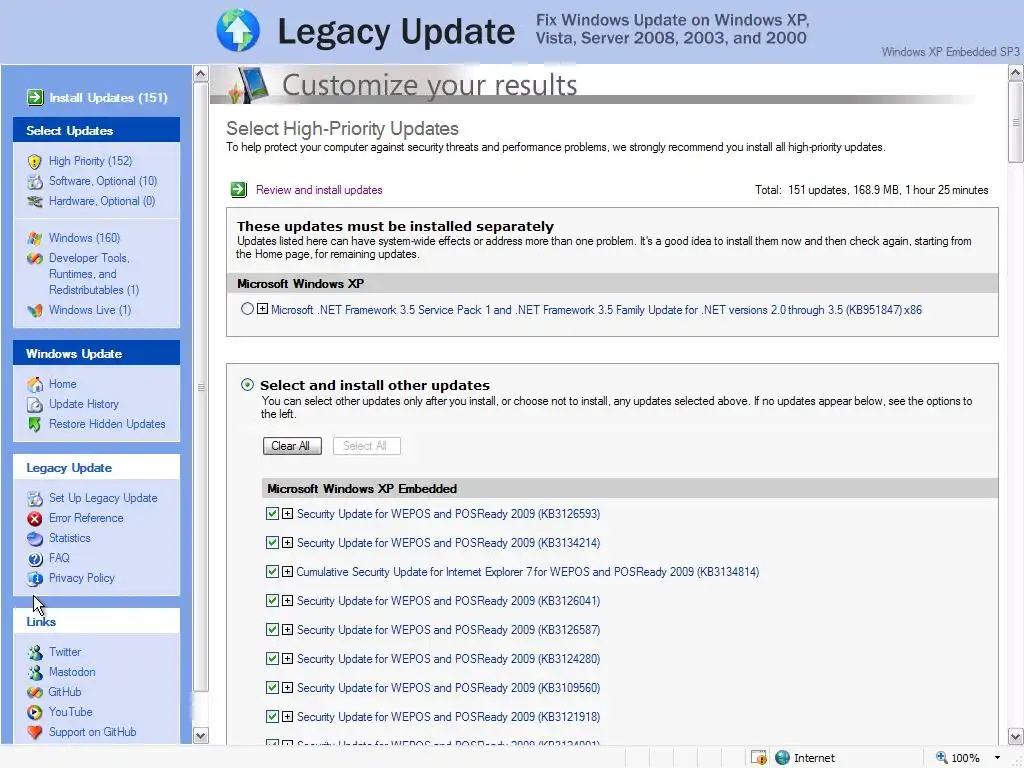Viewport: 1024px width, 768px height.
Task: Expand details for KB3126587 update
Action: click(x=287, y=630)
